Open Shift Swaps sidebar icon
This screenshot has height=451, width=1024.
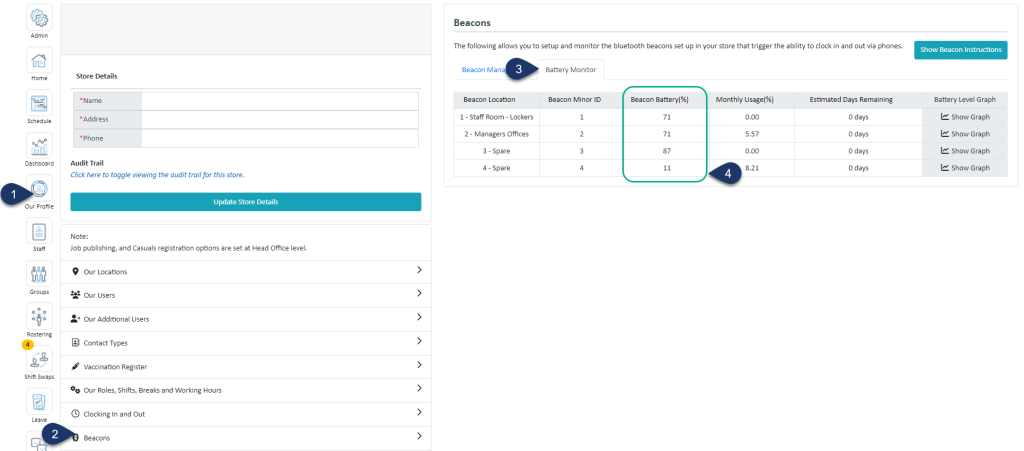[x=39, y=359]
